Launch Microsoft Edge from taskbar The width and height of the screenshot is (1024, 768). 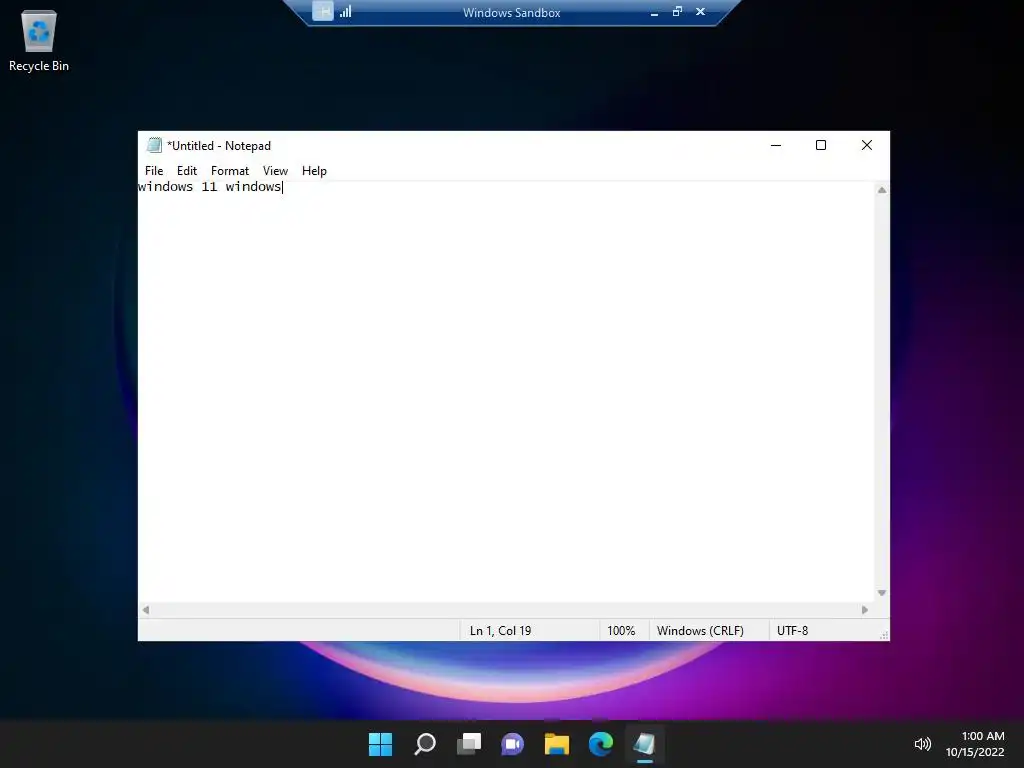click(x=600, y=744)
